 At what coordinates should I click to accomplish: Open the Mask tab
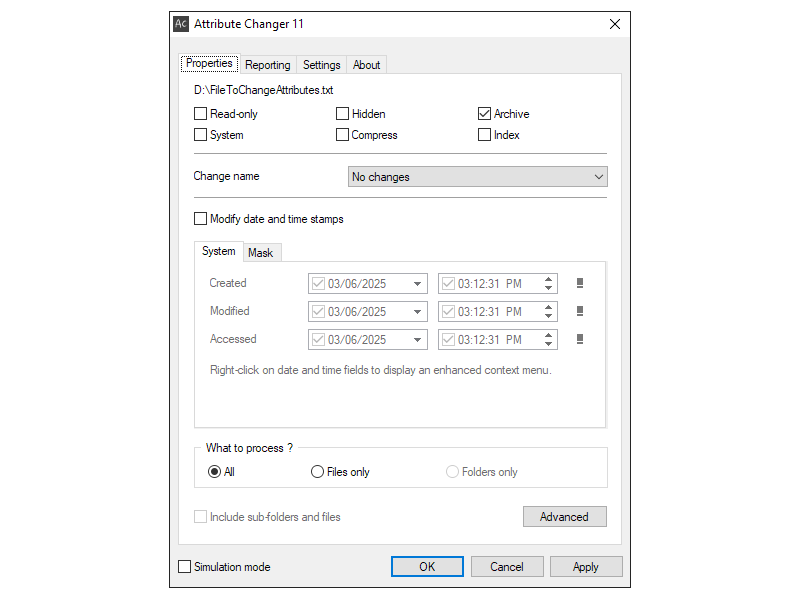click(261, 253)
